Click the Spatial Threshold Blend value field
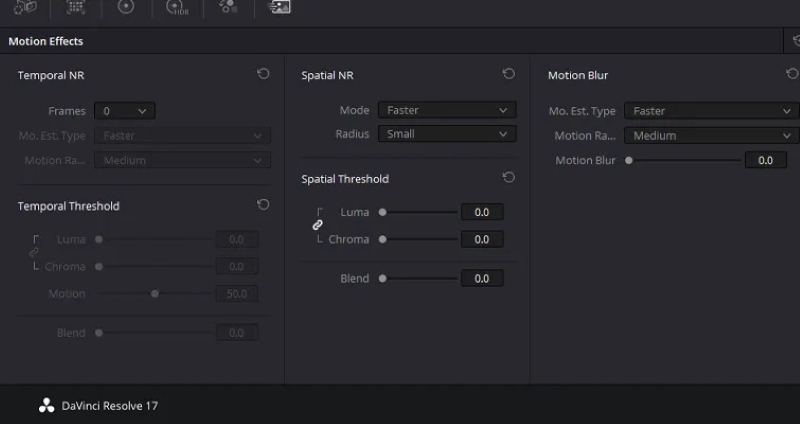This screenshot has height=424, width=800. pyautogui.click(x=482, y=279)
